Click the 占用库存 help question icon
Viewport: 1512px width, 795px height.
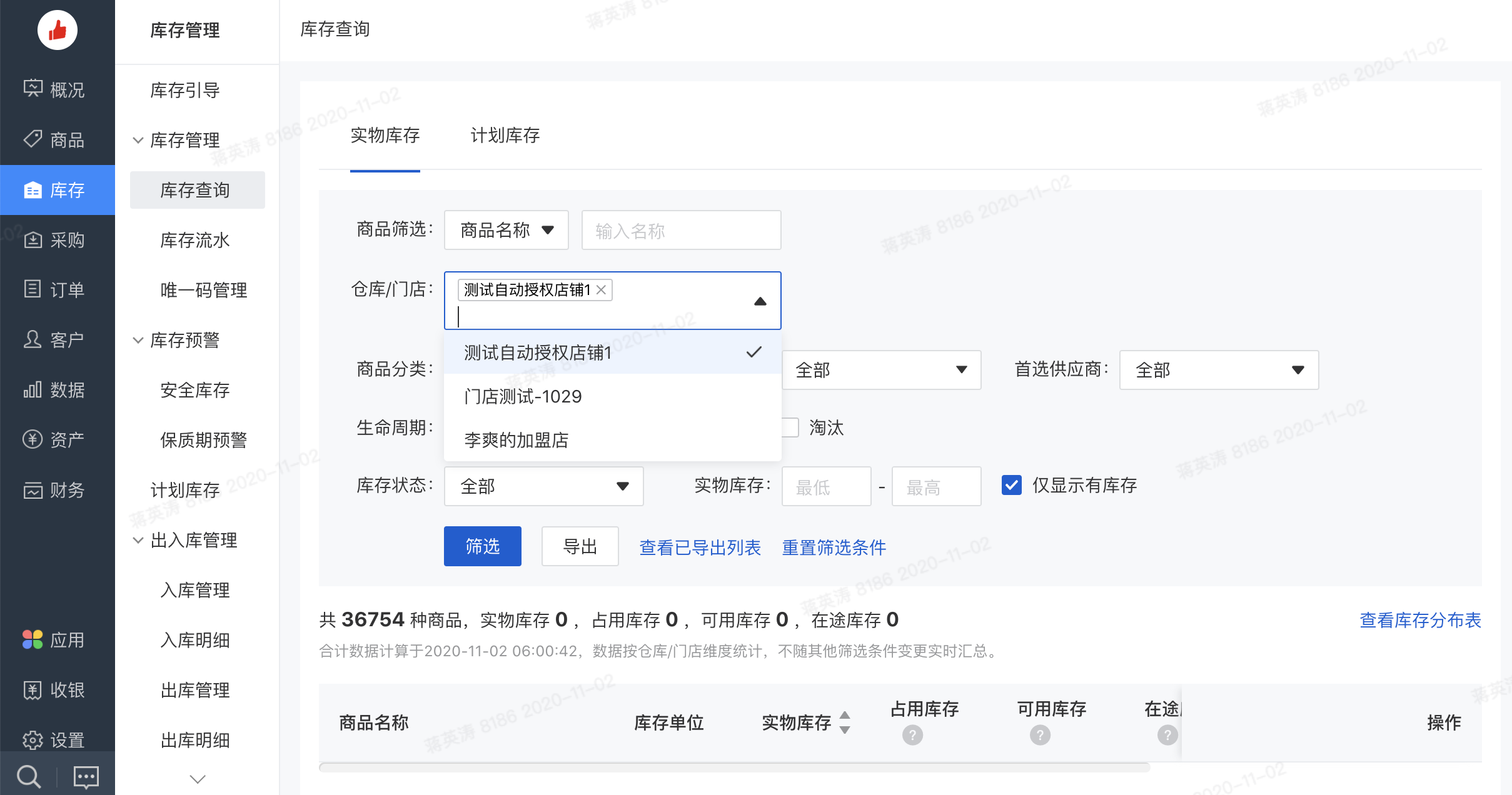912,735
